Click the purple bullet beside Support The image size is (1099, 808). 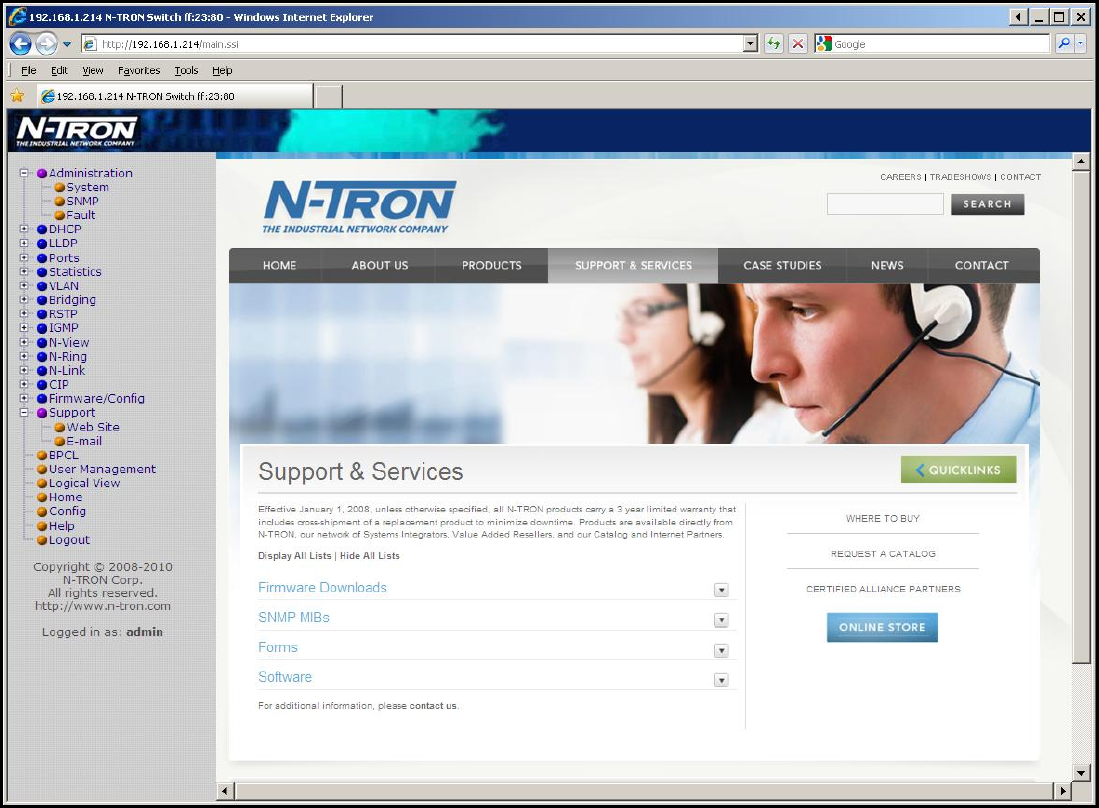pyautogui.click(x=41, y=413)
